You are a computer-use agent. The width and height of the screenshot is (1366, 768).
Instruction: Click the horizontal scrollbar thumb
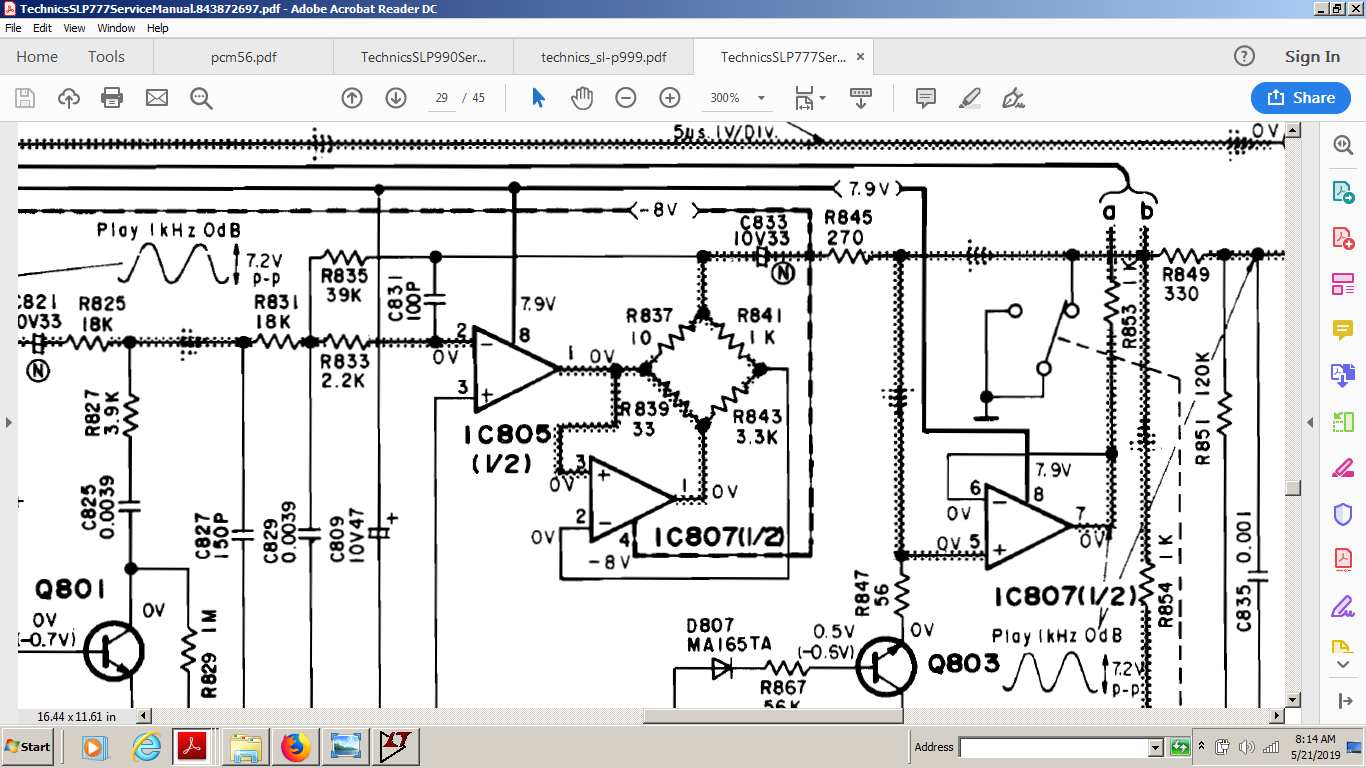(x=773, y=716)
